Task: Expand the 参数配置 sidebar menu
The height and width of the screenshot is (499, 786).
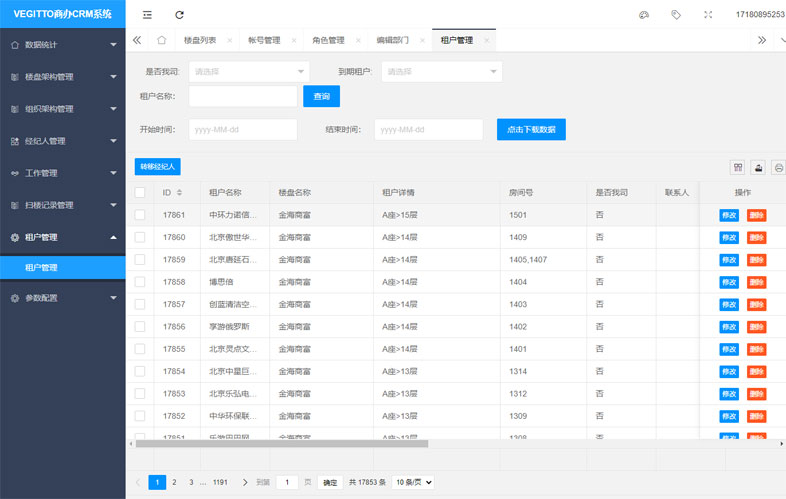Action: coord(63,298)
